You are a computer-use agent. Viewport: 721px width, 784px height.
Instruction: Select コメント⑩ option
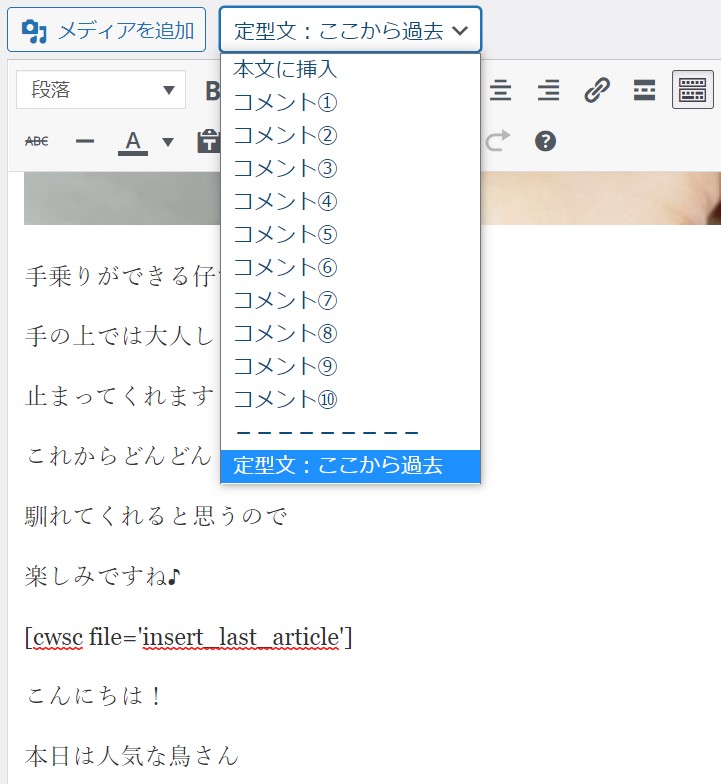pyautogui.click(x=285, y=399)
